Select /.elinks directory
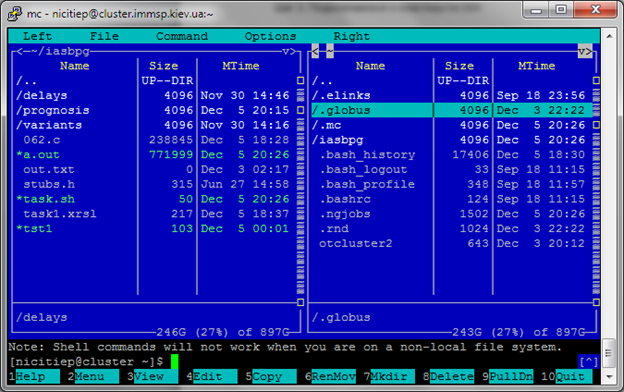This screenshot has width=624, height=392. point(451,96)
